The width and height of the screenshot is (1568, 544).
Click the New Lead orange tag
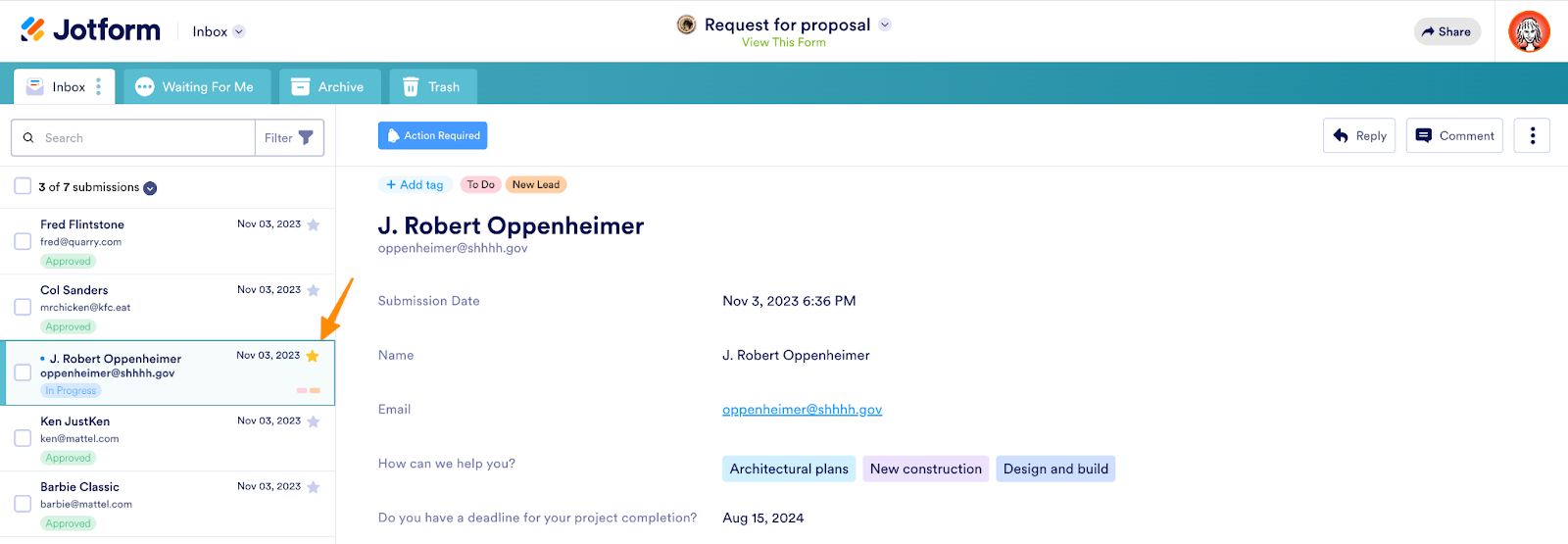(x=536, y=184)
